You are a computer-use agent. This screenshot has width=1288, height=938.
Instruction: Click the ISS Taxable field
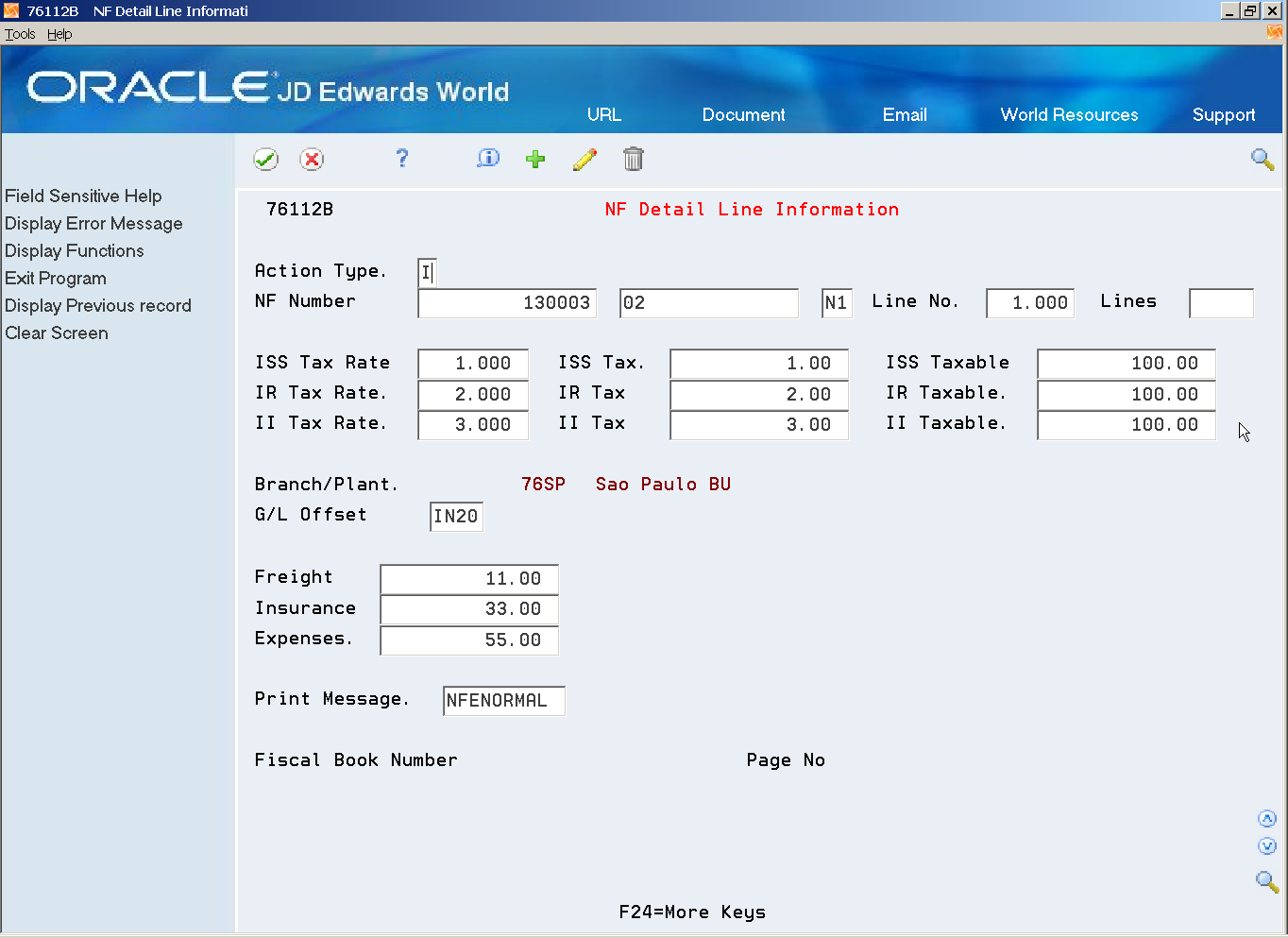(1127, 364)
